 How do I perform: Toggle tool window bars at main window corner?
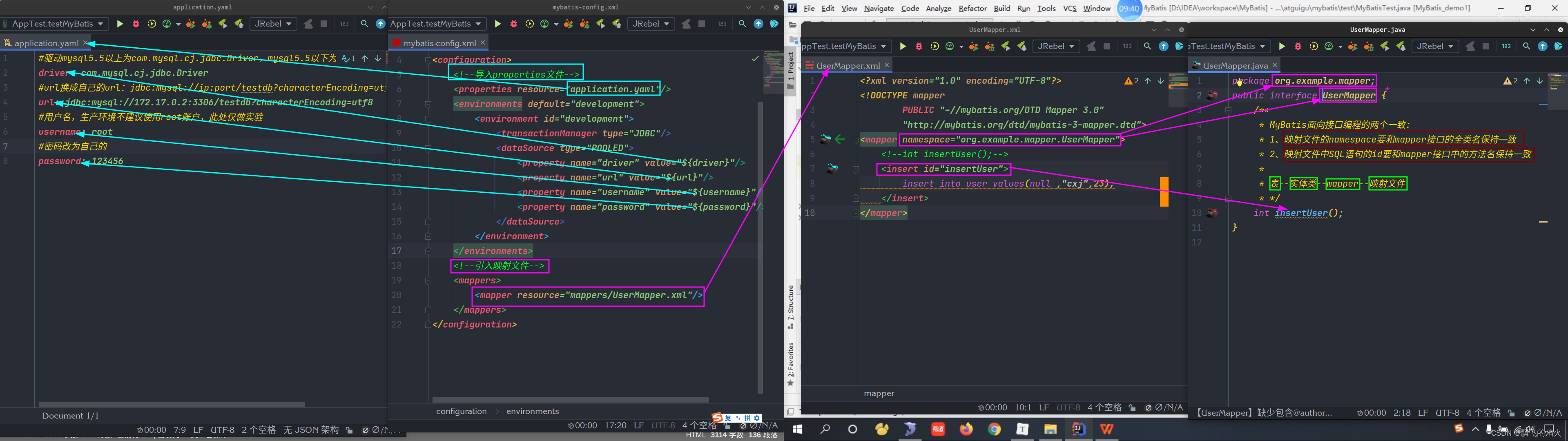[x=791, y=412]
